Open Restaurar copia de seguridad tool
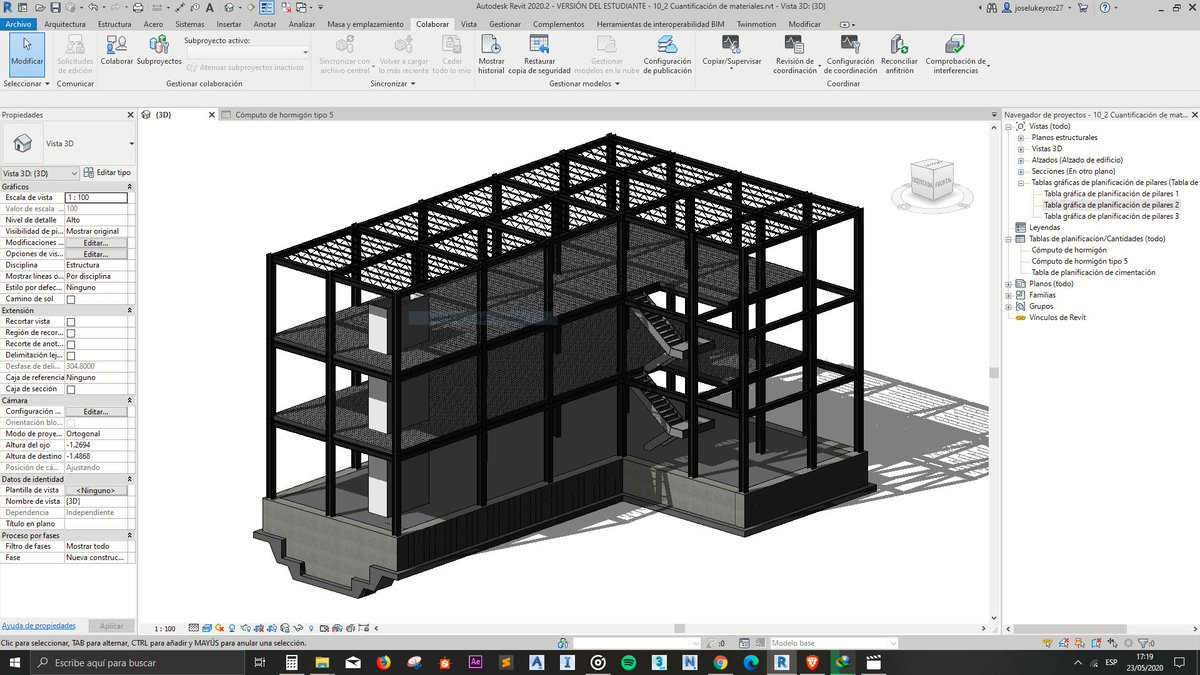Viewport: 1200px width, 675px height. point(539,55)
